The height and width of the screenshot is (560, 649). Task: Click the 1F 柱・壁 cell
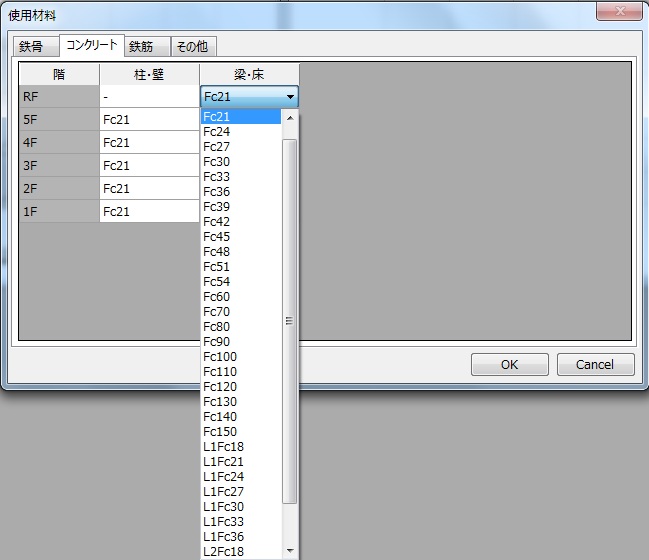click(149, 212)
